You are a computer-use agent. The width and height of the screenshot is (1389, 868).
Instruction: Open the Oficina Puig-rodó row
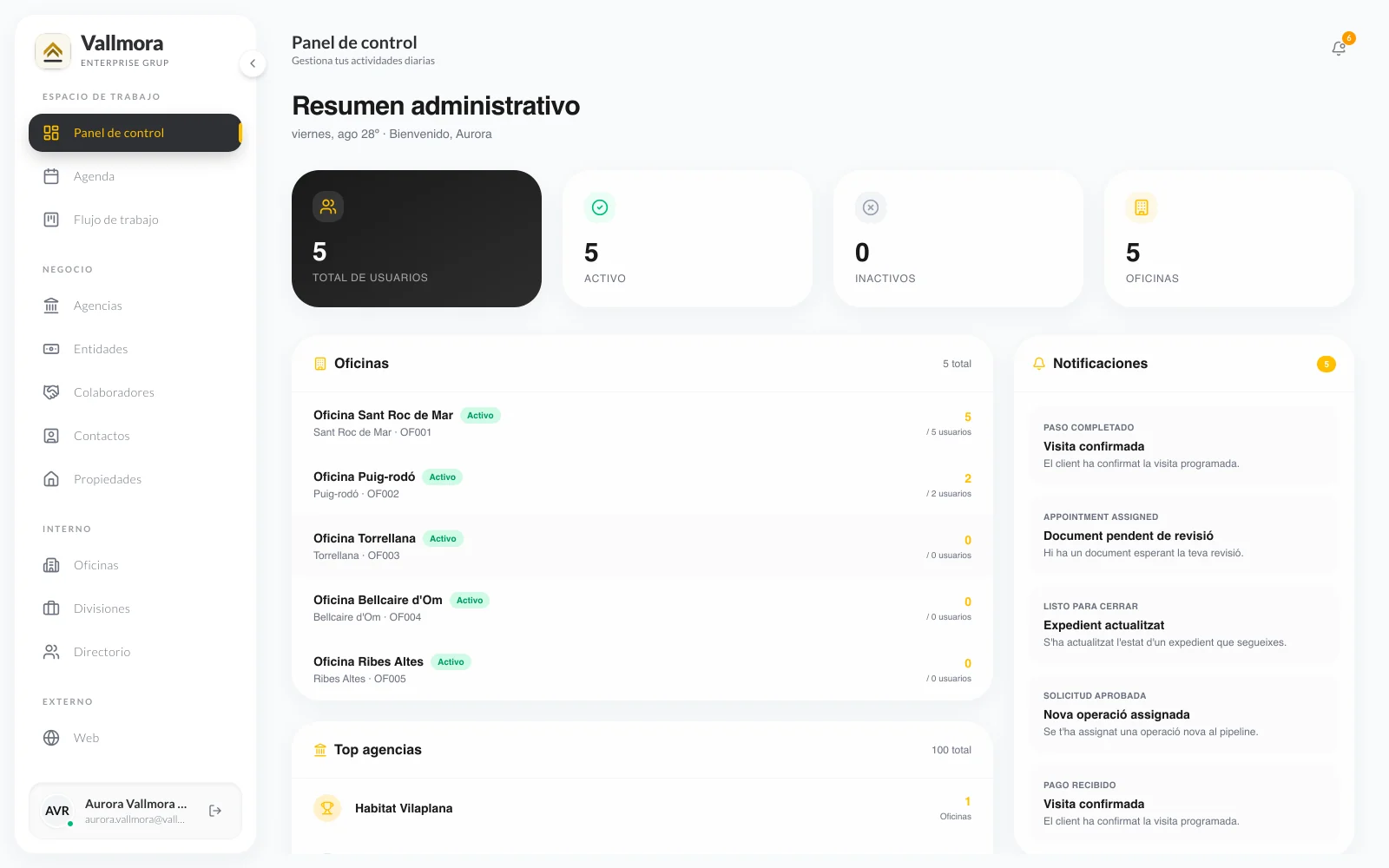[642, 484]
